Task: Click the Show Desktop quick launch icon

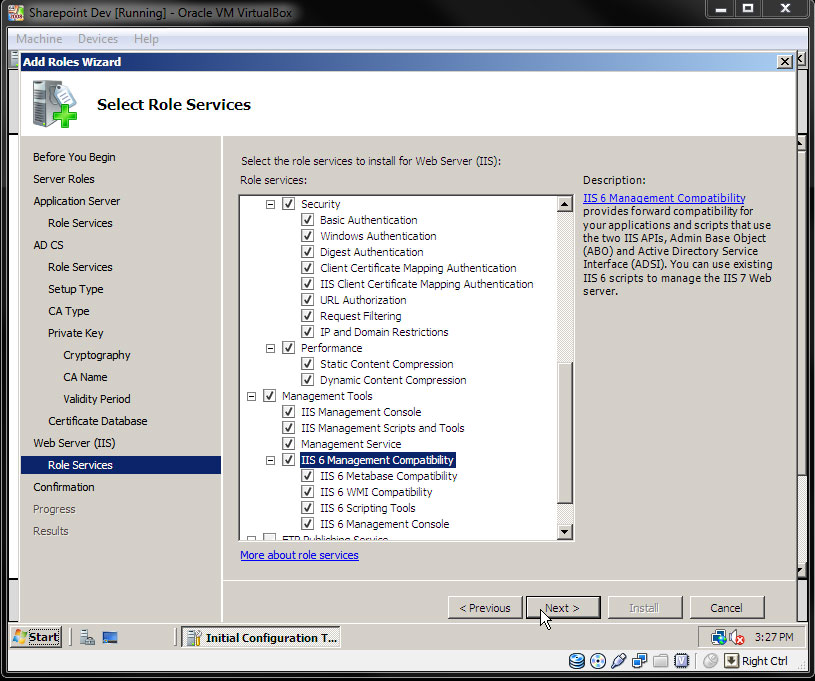Action: pyautogui.click(x=110, y=637)
